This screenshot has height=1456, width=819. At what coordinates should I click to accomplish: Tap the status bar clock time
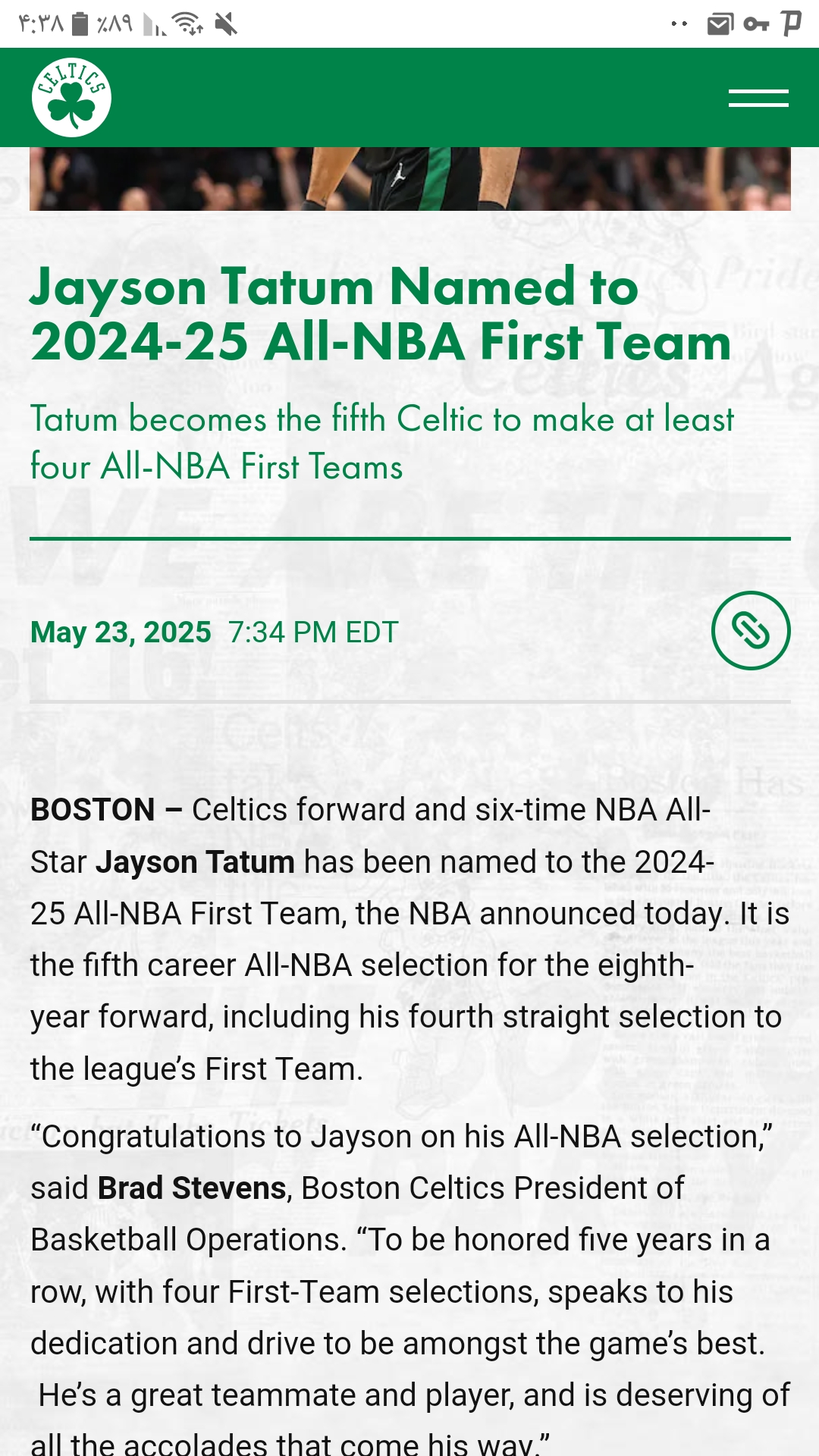point(41,24)
